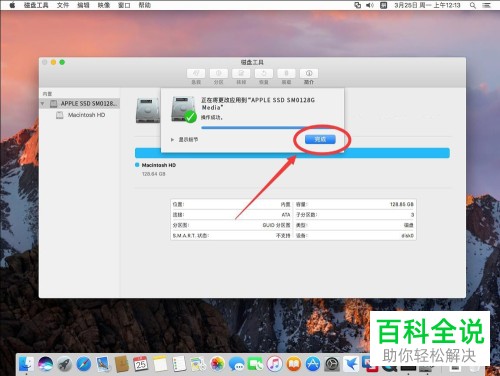Click the blue Done button
The height and width of the screenshot is (376, 500).
point(320,139)
